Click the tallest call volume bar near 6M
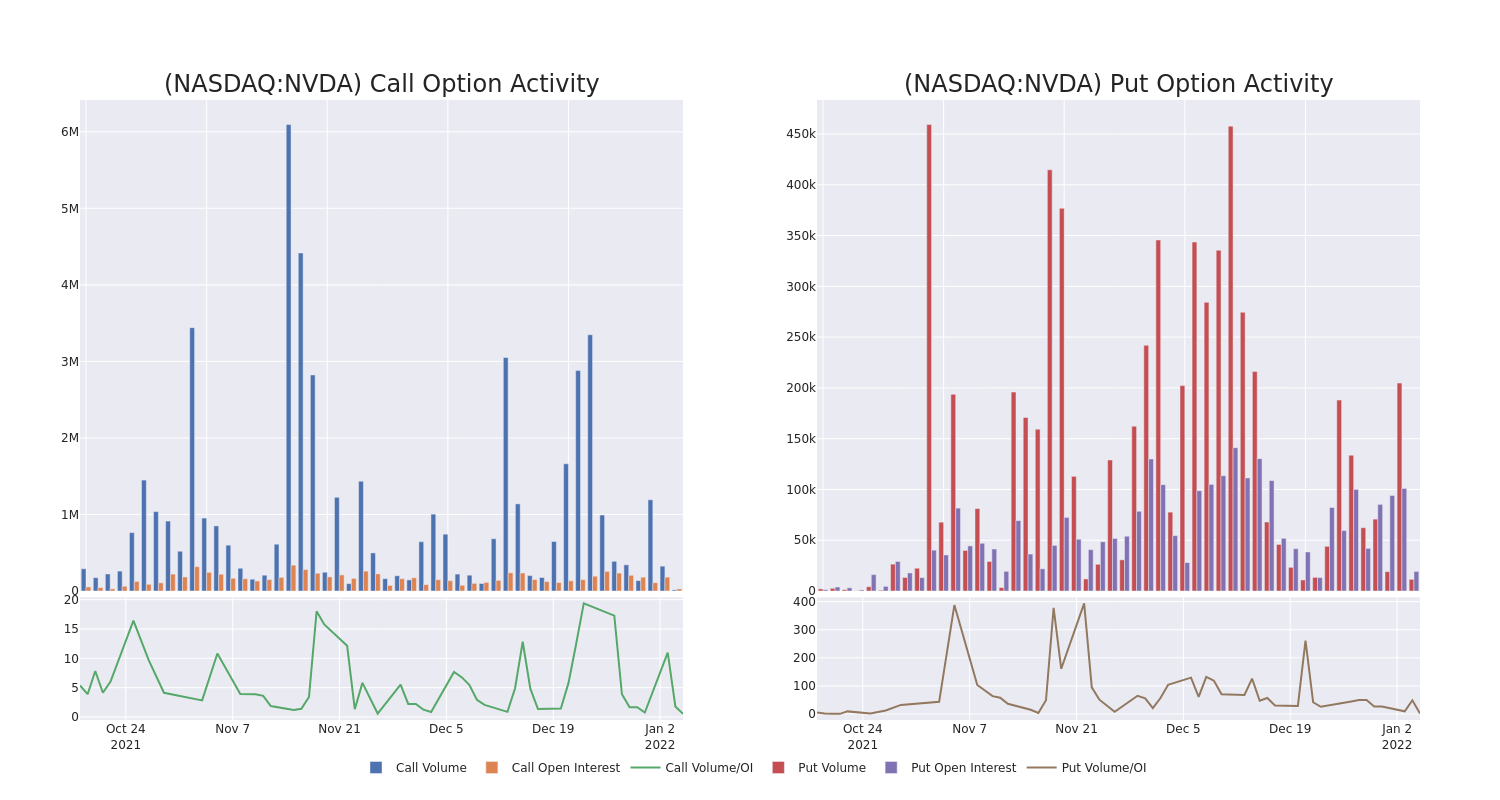 tap(289, 357)
